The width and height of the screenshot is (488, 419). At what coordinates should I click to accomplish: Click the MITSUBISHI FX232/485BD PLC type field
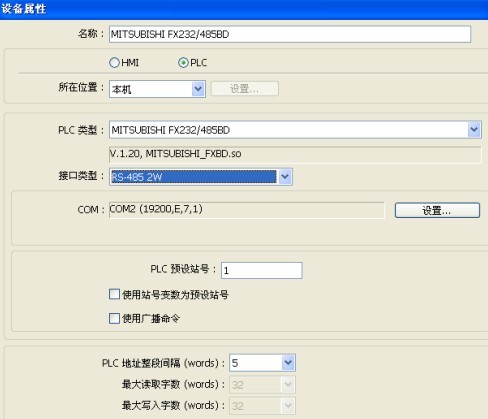[288, 130]
